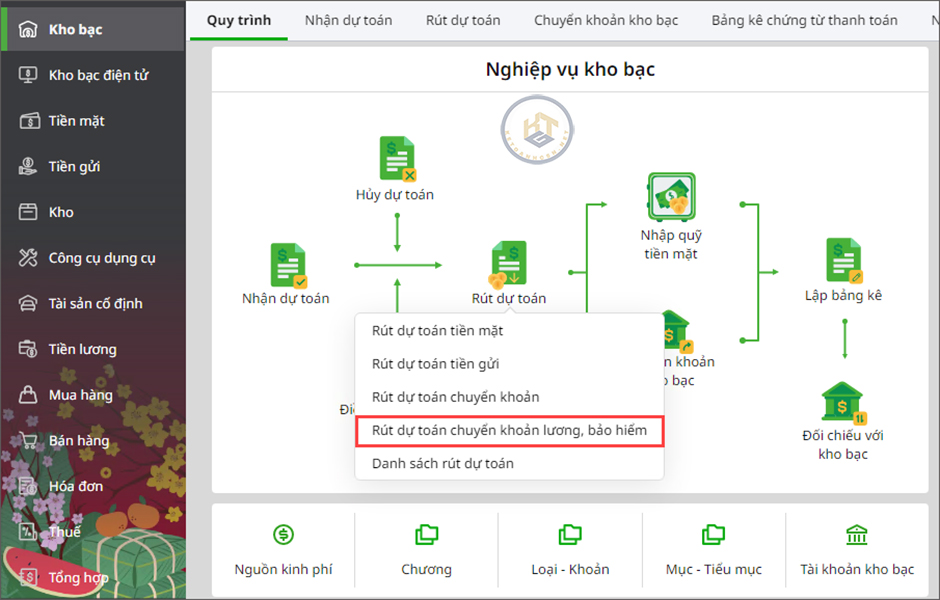
Task: Open Tài khoản kho bạc icon
Action: coord(857,535)
